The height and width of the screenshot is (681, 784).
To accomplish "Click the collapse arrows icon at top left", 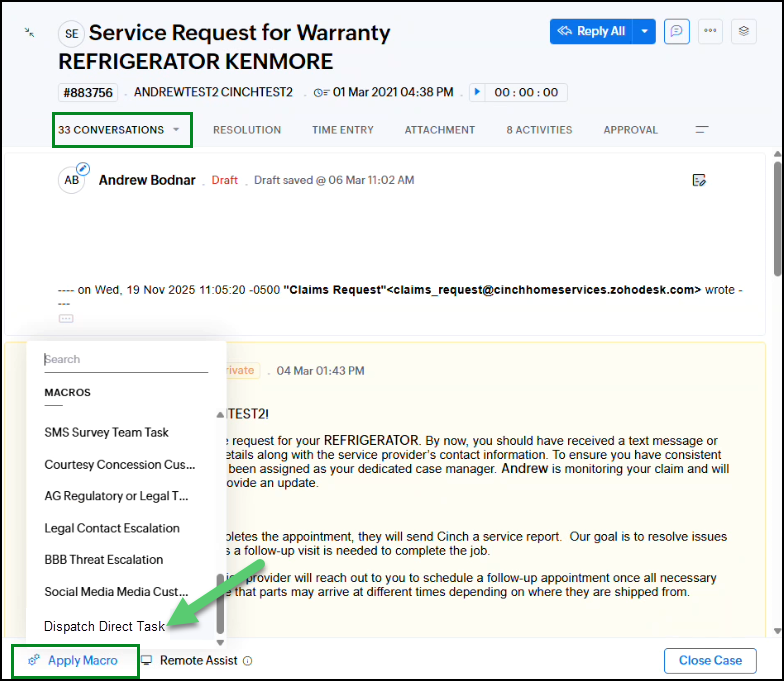I will pos(31,32).
